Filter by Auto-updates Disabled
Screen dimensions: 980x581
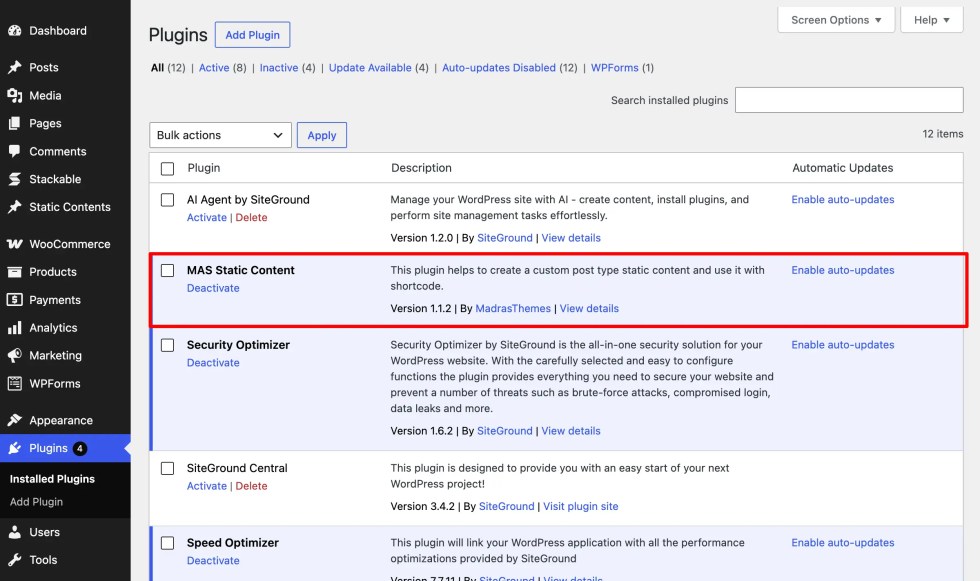point(499,67)
